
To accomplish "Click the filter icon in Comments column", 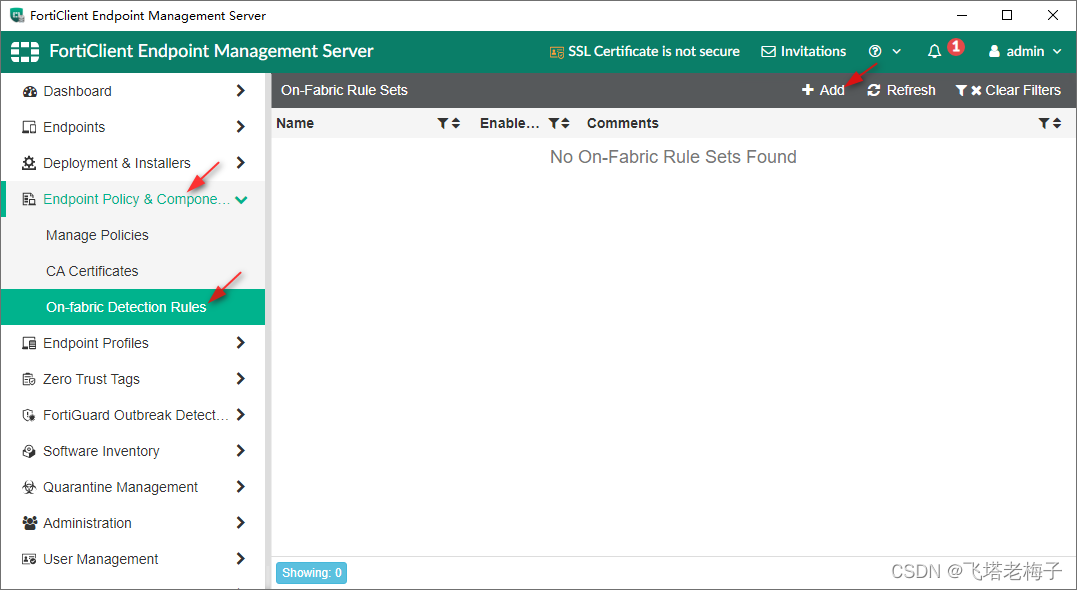I will [1044, 123].
